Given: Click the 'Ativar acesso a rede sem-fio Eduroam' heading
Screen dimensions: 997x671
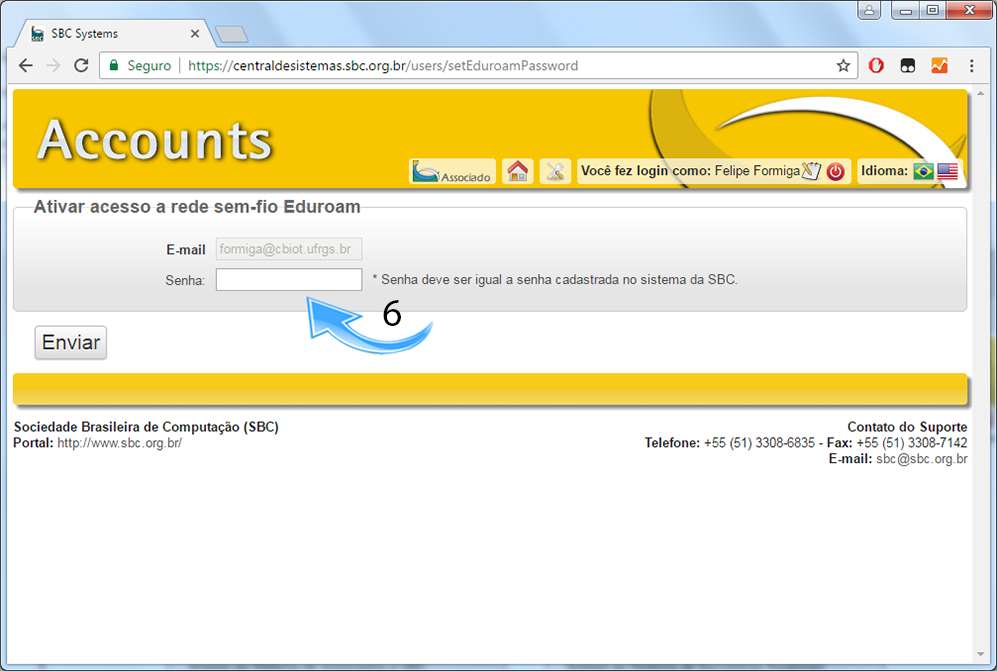Looking at the screenshot, I should 197,207.
